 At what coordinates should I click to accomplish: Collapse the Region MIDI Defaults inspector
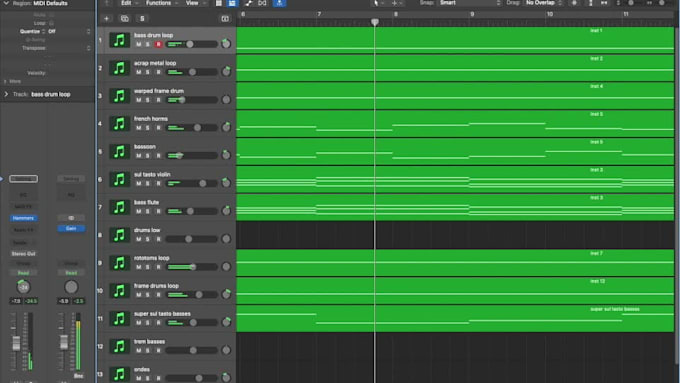point(6,3)
